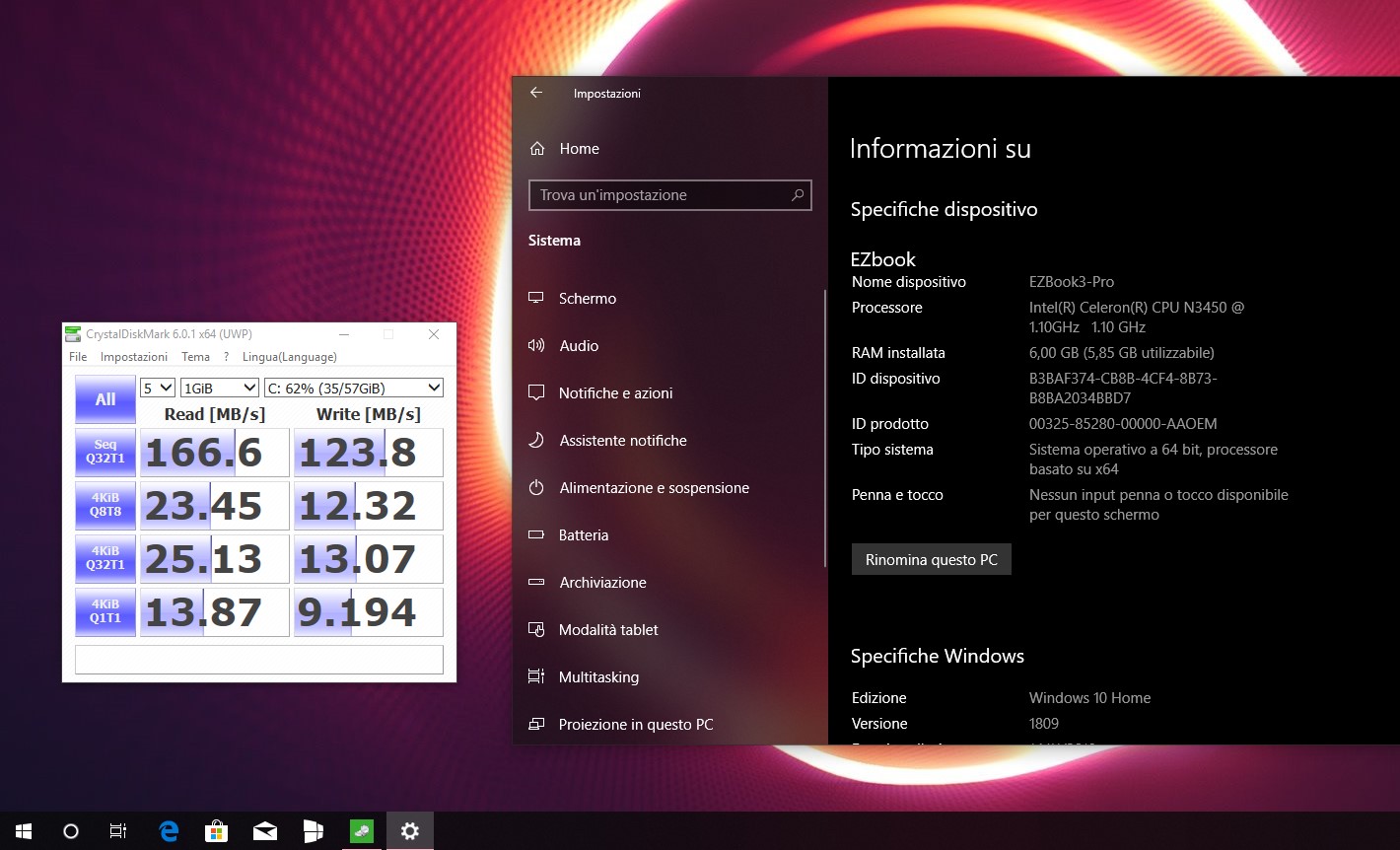The width and height of the screenshot is (1400, 850).
Task: Click the 4KiB Q1T1 write value 9.194
Action: point(369,612)
